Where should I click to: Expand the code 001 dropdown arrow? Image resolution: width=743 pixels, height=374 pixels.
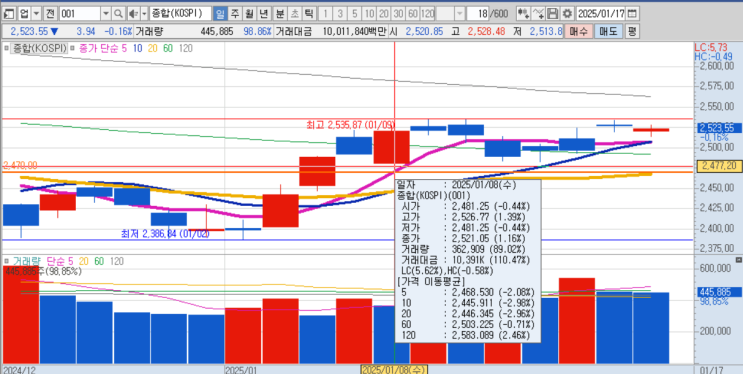coord(106,13)
